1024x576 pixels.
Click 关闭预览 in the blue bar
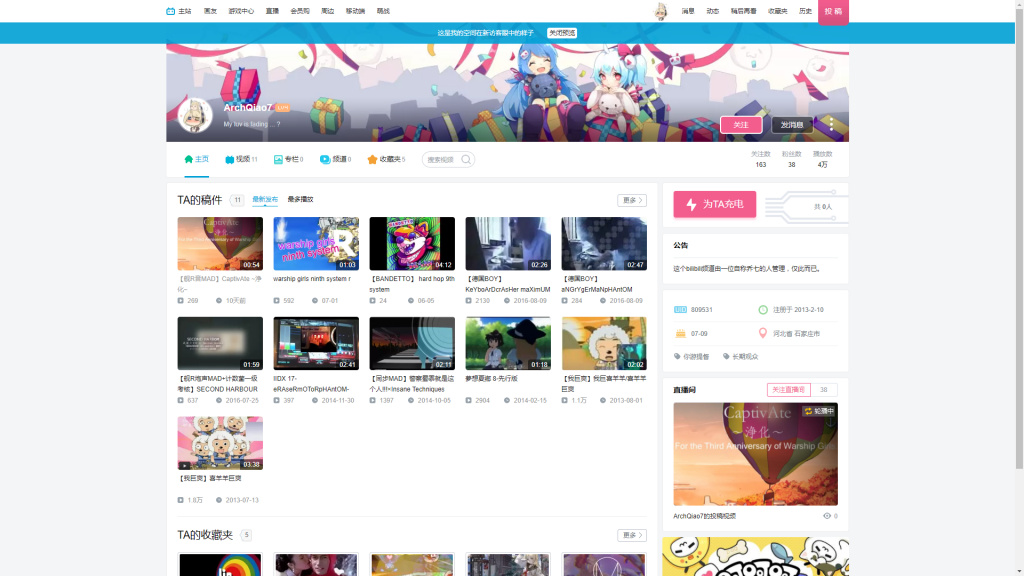coord(562,33)
